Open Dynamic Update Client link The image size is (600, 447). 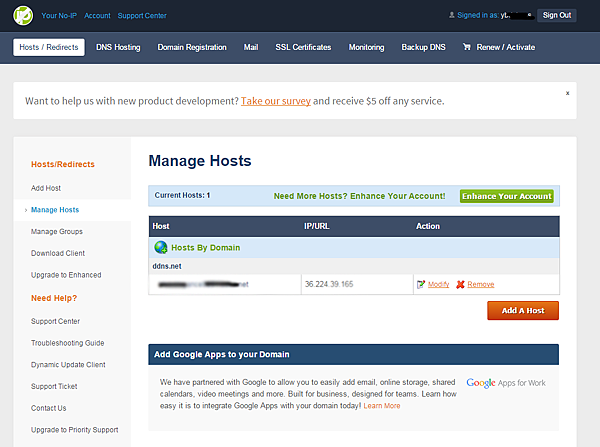(x=68, y=365)
